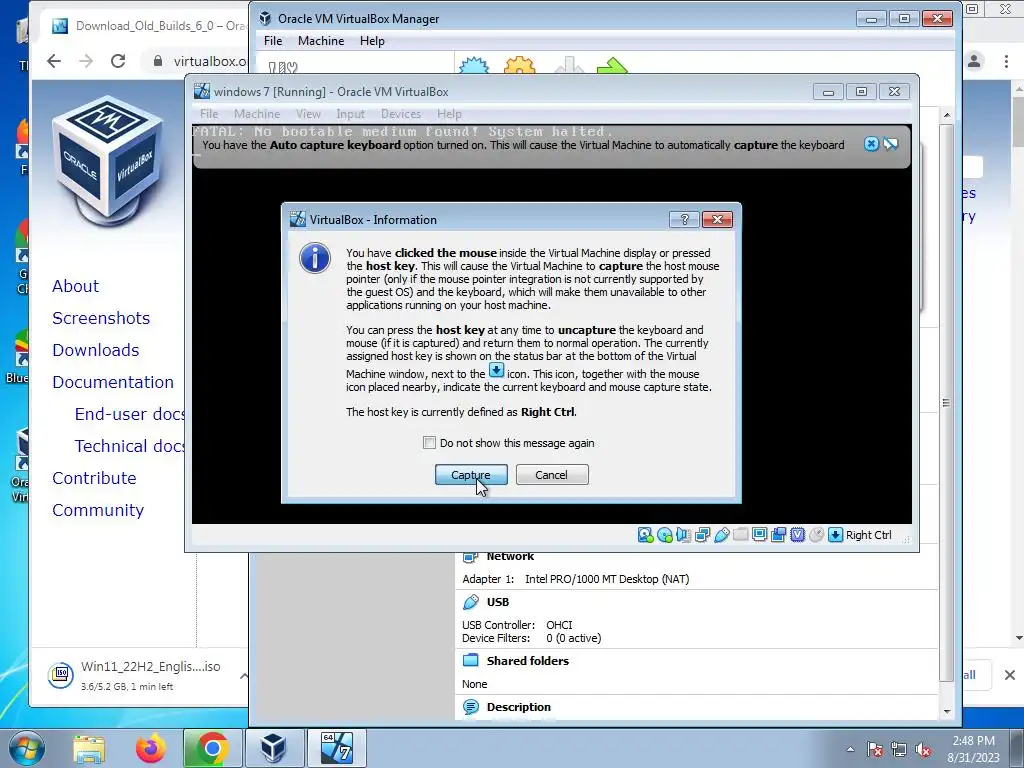The image size is (1024, 768).
Task: Click the VirtualBox Manager taskbar button
Action: pyautogui.click(x=273, y=748)
